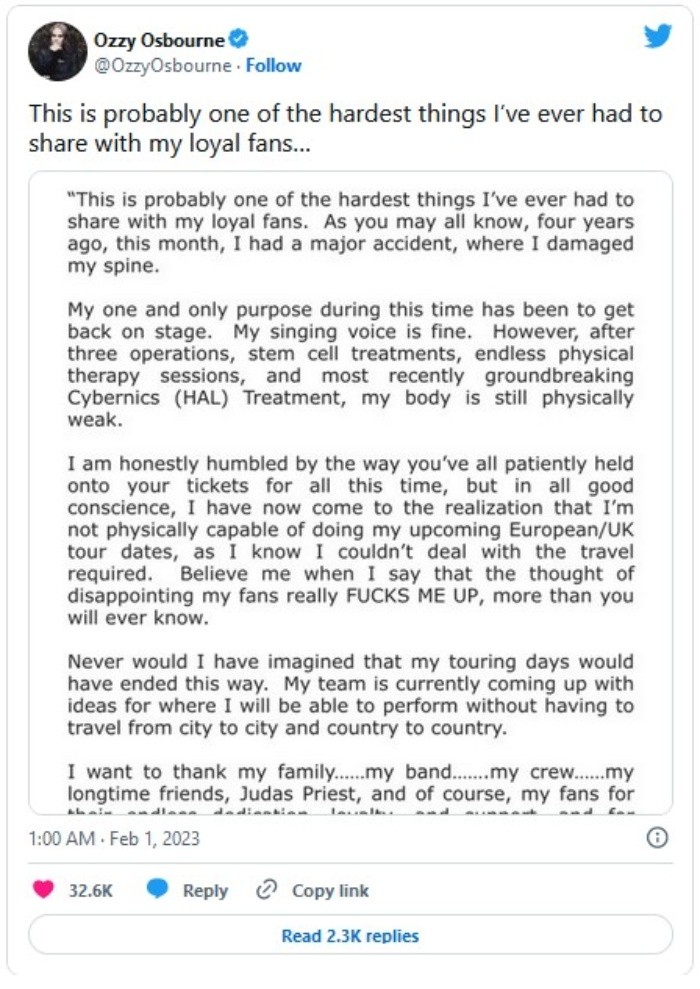700x989 pixels.
Task: Click the reply speech bubble icon
Action: tap(157, 890)
